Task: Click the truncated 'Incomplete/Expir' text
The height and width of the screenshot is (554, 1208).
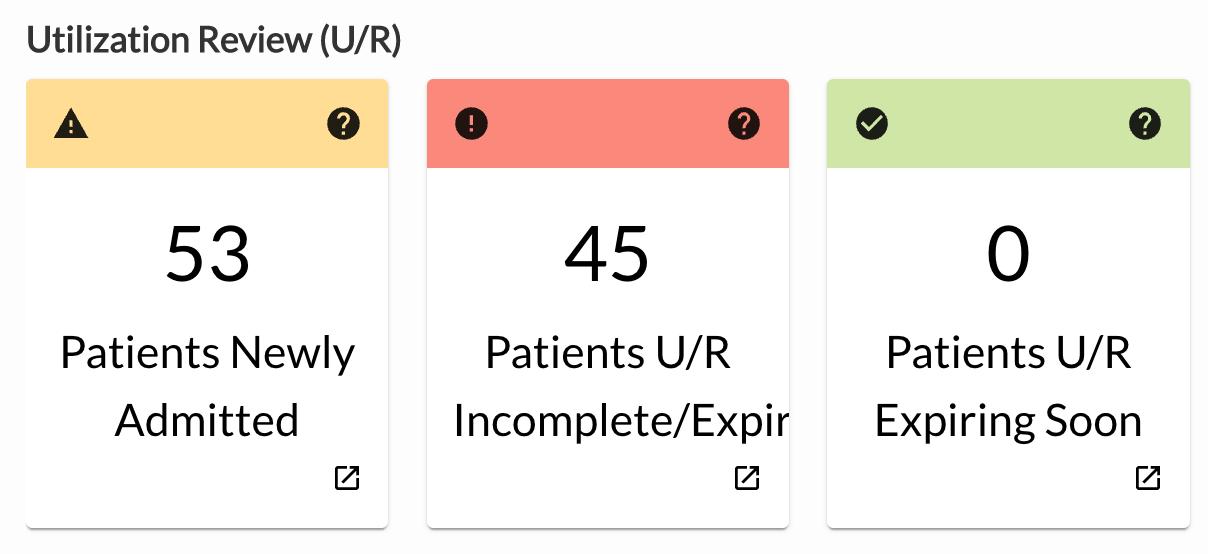Action: (620, 421)
